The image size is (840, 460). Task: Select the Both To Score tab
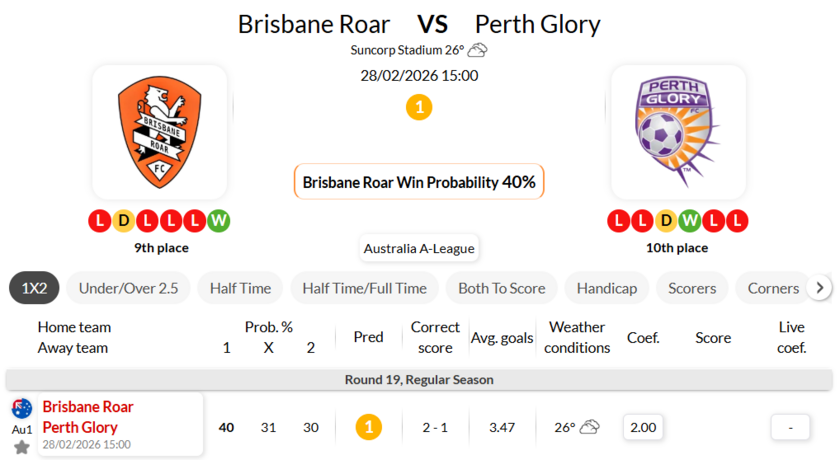tap(501, 288)
